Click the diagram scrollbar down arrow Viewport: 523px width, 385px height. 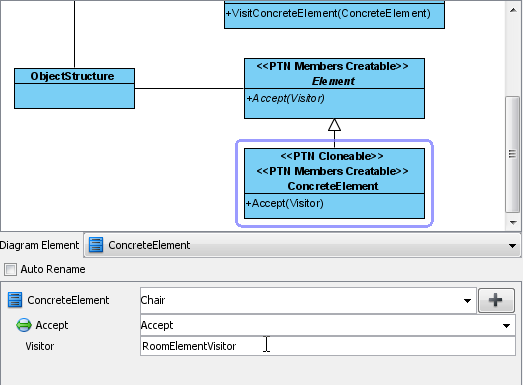(x=513, y=222)
